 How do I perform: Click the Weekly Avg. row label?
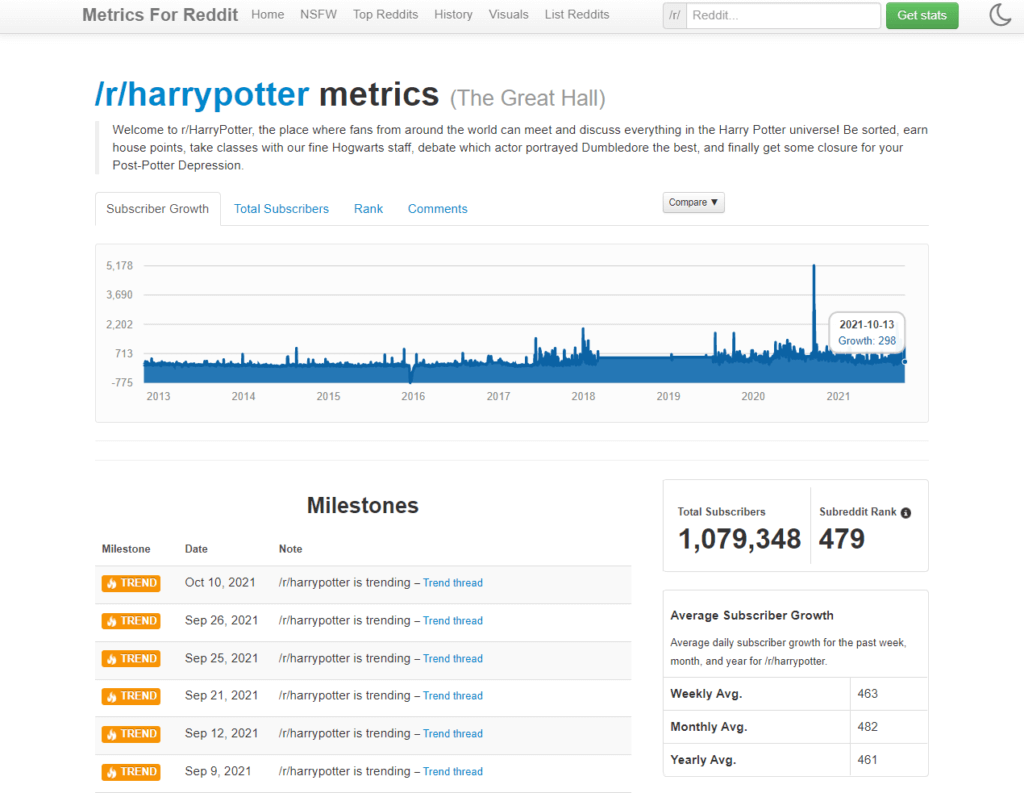tap(706, 694)
